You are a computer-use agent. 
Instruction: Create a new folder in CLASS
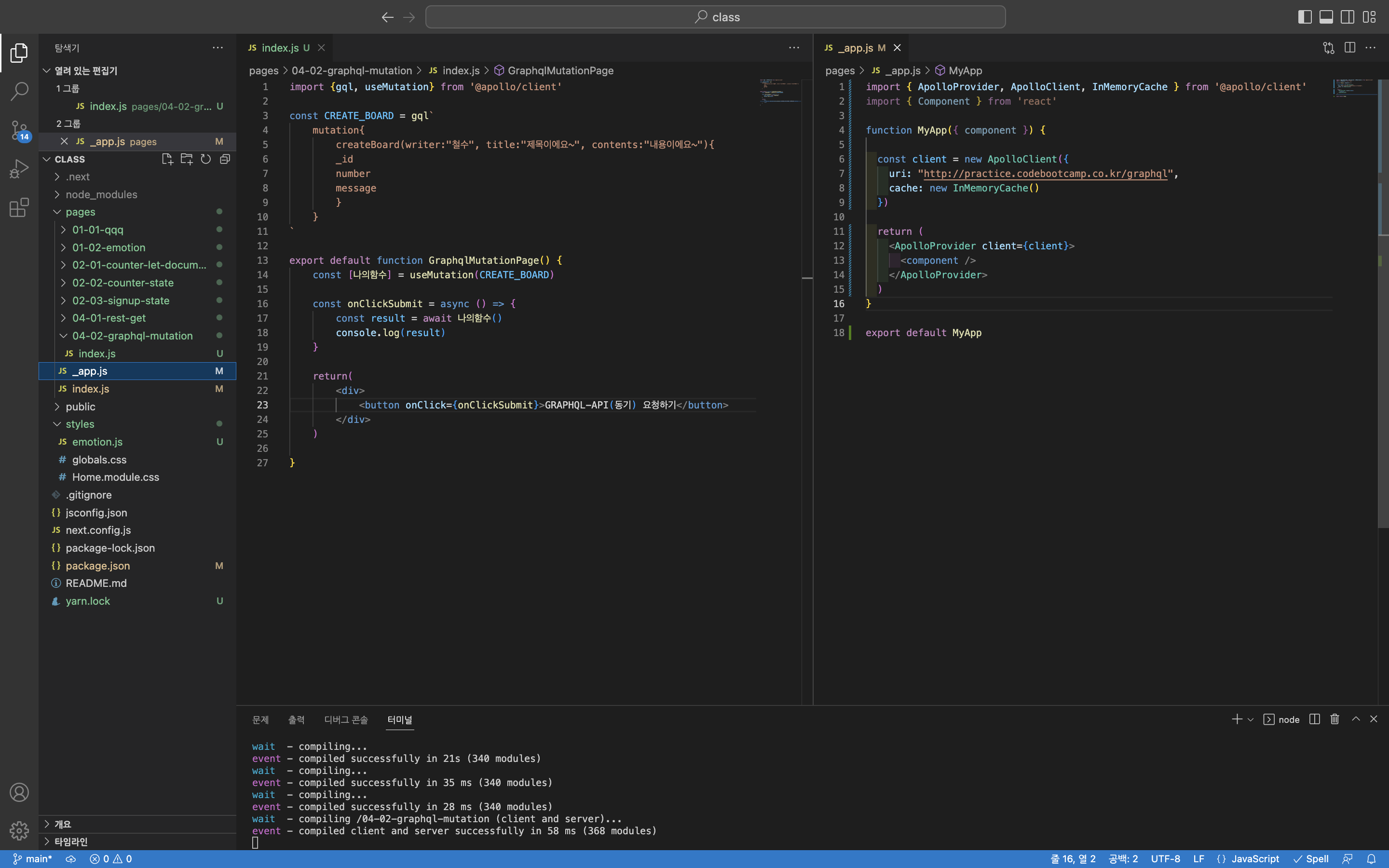pos(187,159)
